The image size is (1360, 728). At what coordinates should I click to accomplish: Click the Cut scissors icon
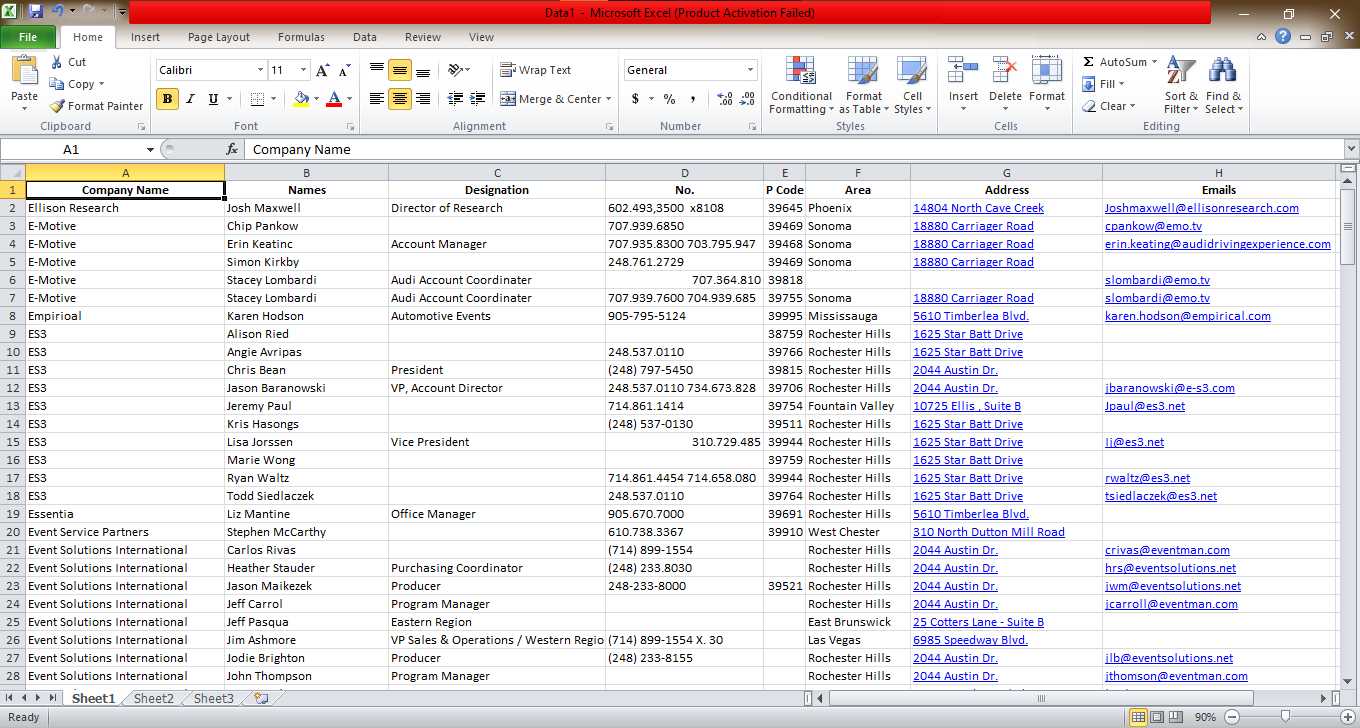pyautogui.click(x=57, y=62)
